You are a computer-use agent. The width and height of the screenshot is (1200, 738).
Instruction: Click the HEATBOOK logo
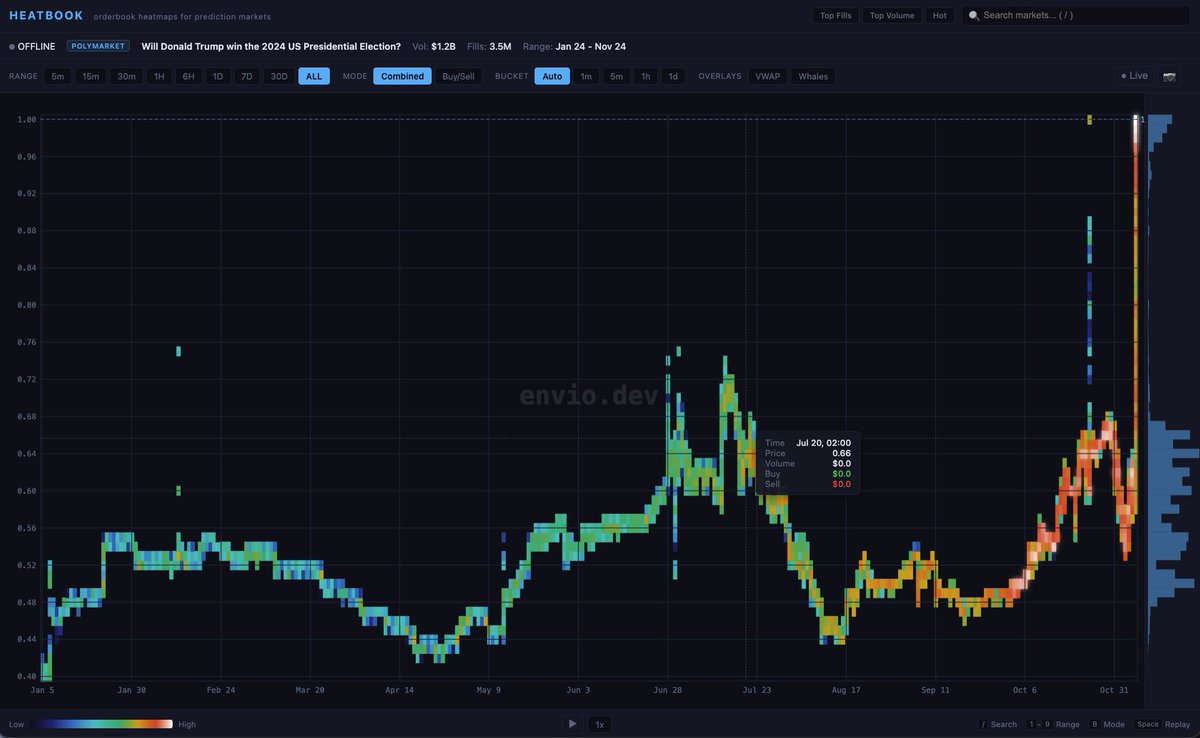point(45,16)
